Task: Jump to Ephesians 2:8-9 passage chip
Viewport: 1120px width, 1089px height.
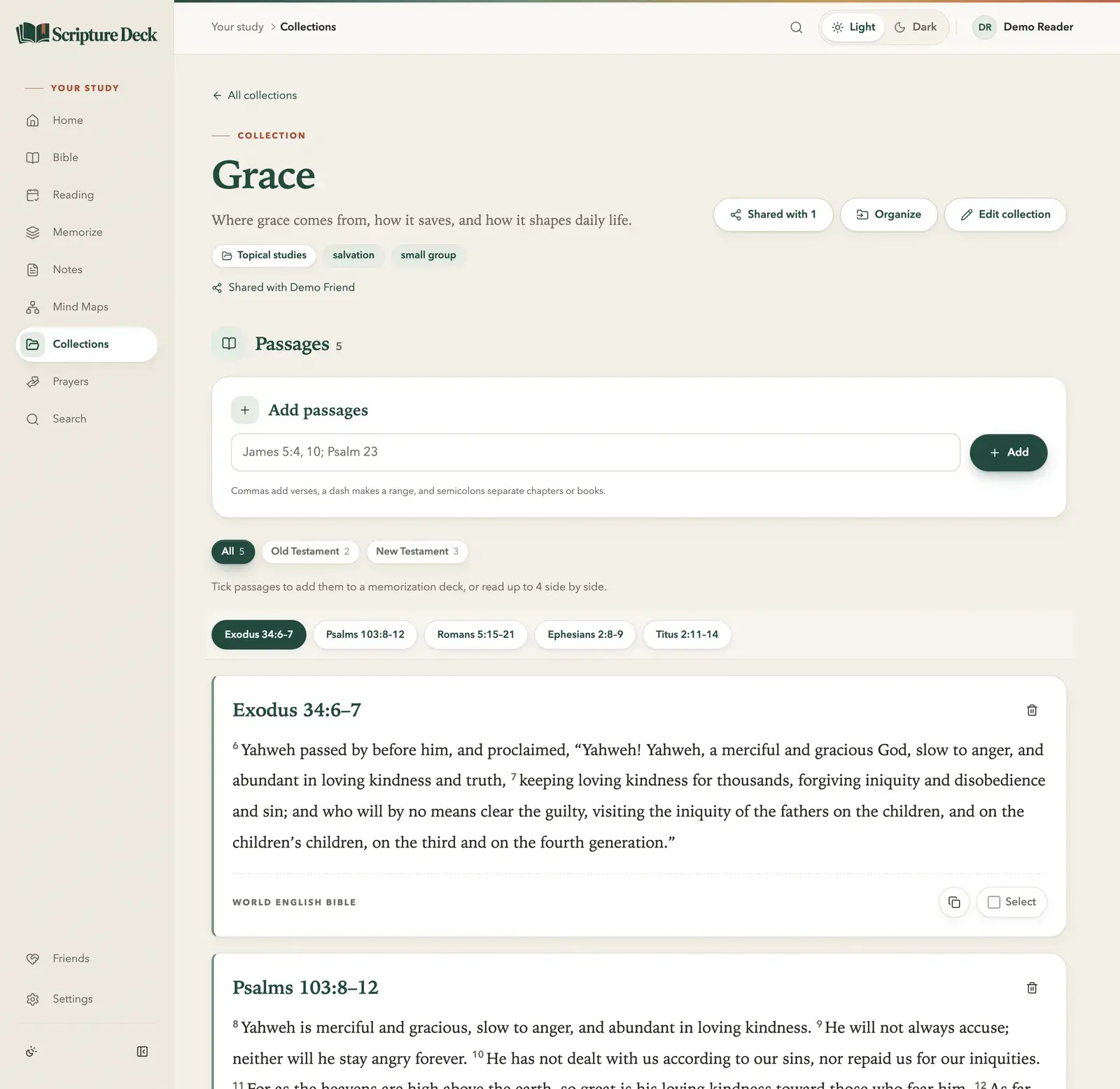Action: pyautogui.click(x=585, y=635)
